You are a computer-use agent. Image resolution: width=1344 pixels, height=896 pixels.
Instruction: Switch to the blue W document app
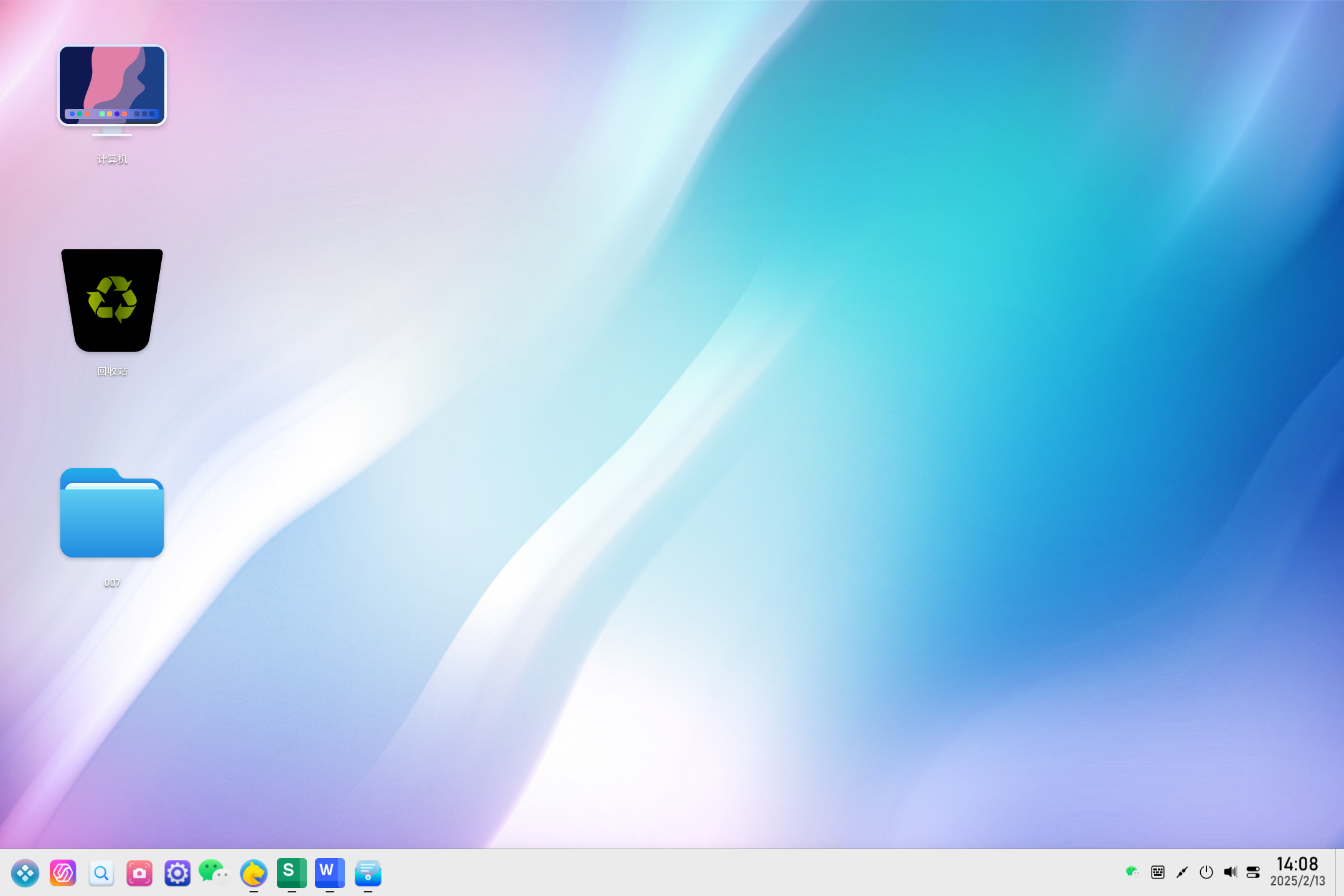(x=330, y=872)
